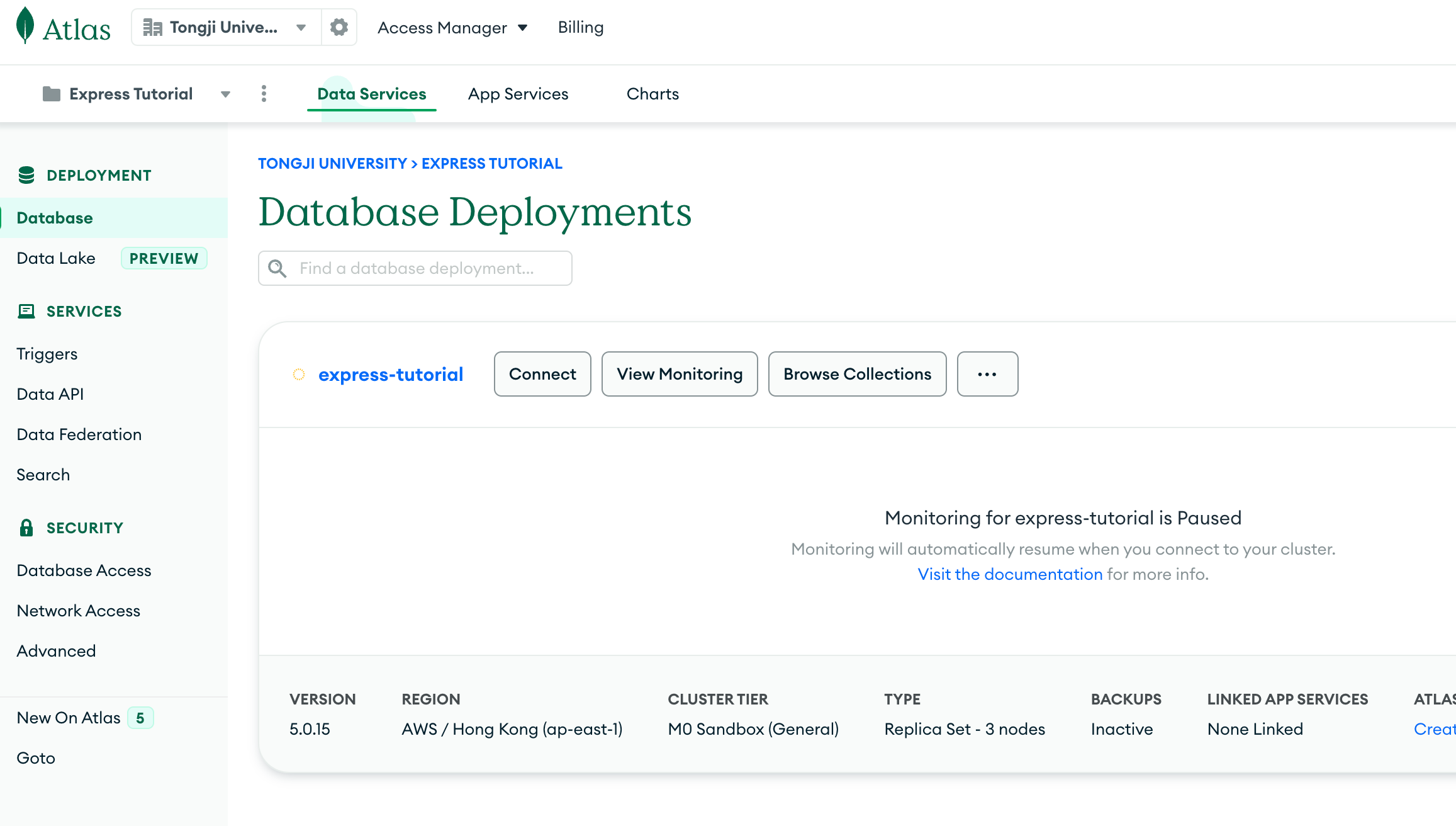The image size is (1456, 826).
Task: Click region AWS / Hong Kong (ap-east-1)
Action: tap(512, 729)
